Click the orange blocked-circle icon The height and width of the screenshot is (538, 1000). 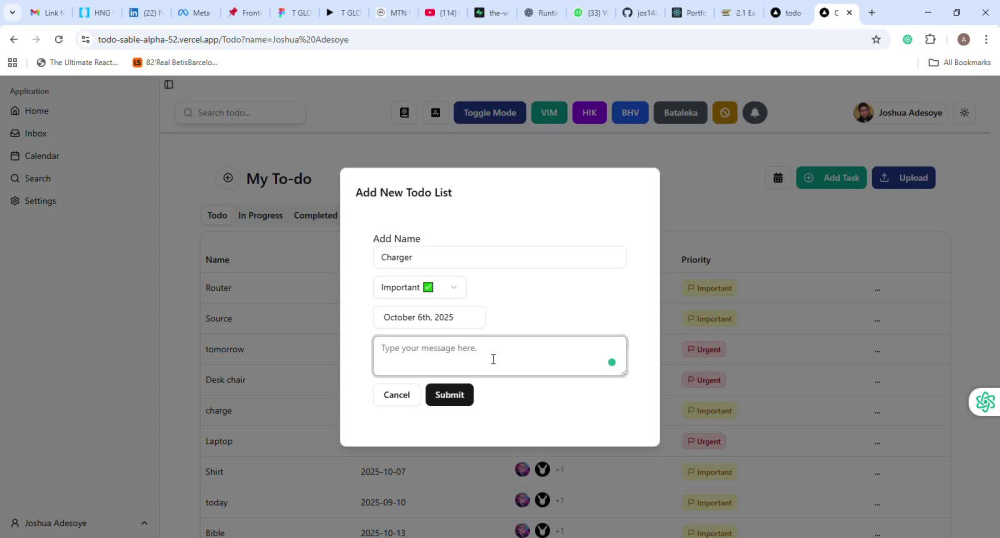tap(724, 113)
